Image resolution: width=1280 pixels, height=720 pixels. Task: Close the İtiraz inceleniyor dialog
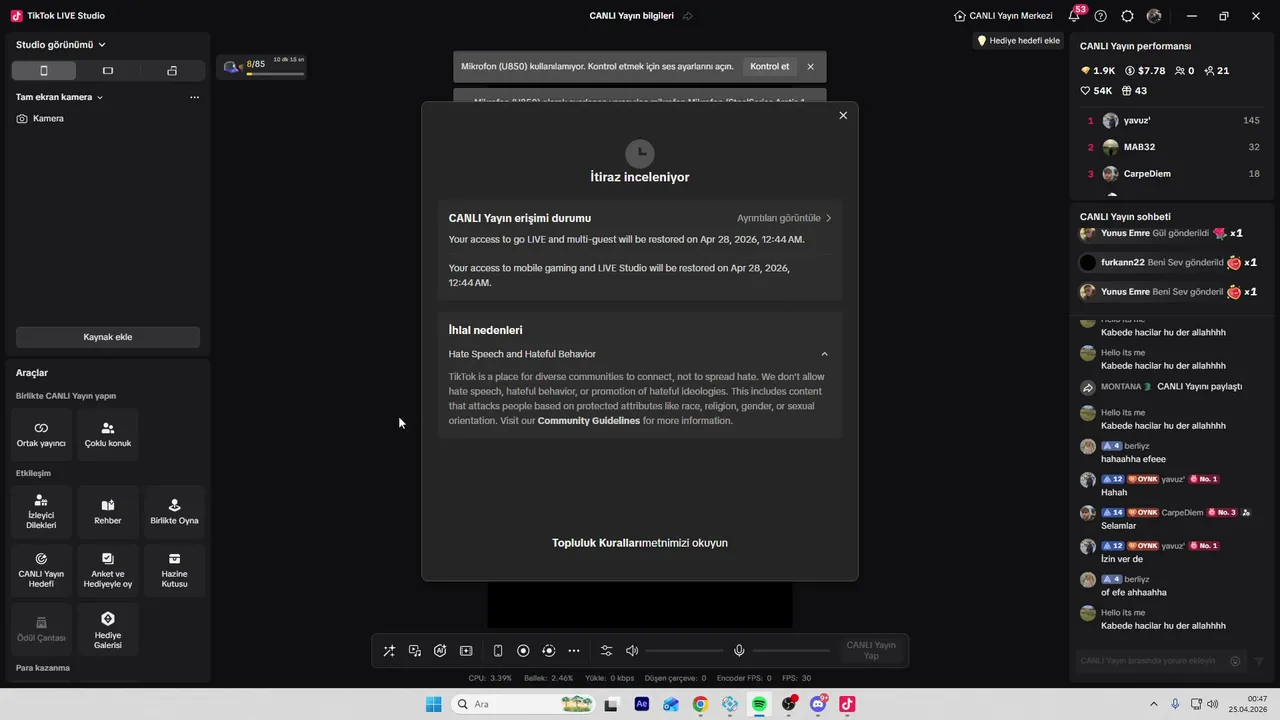click(843, 115)
